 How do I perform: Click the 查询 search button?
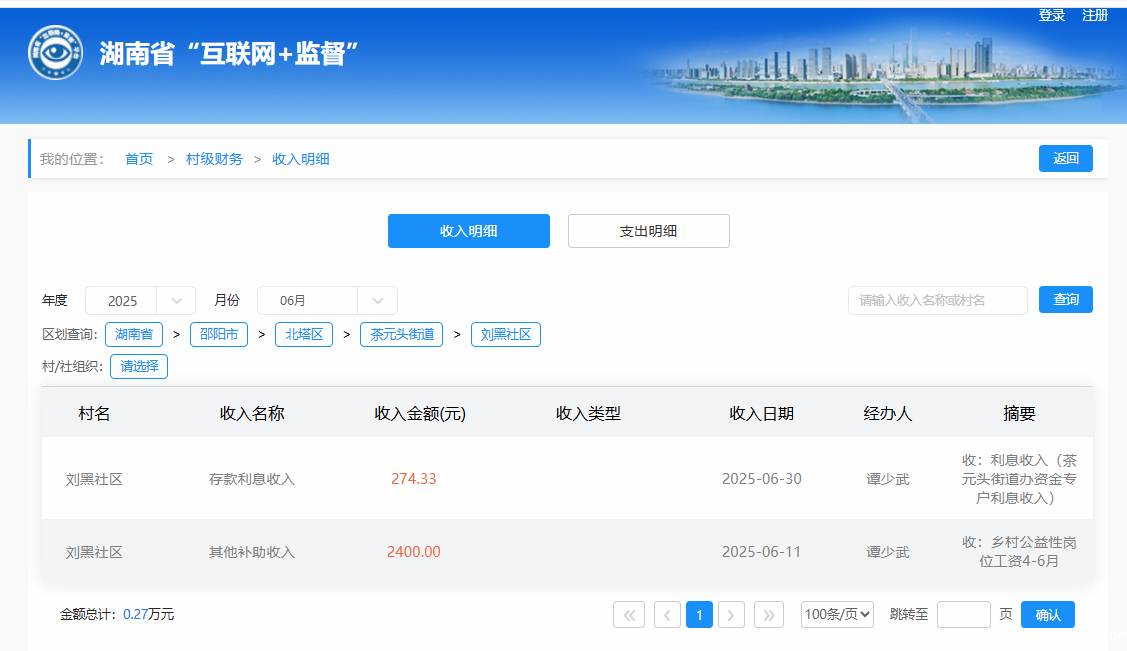click(1065, 300)
